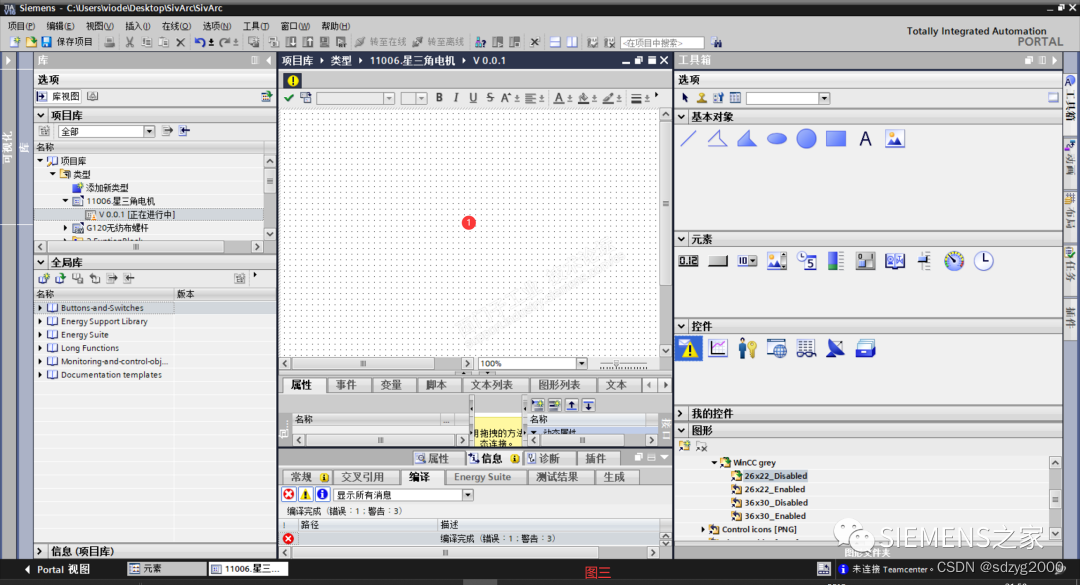Select the Gauge element
1080x585 pixels.
[x=954, y=260]
